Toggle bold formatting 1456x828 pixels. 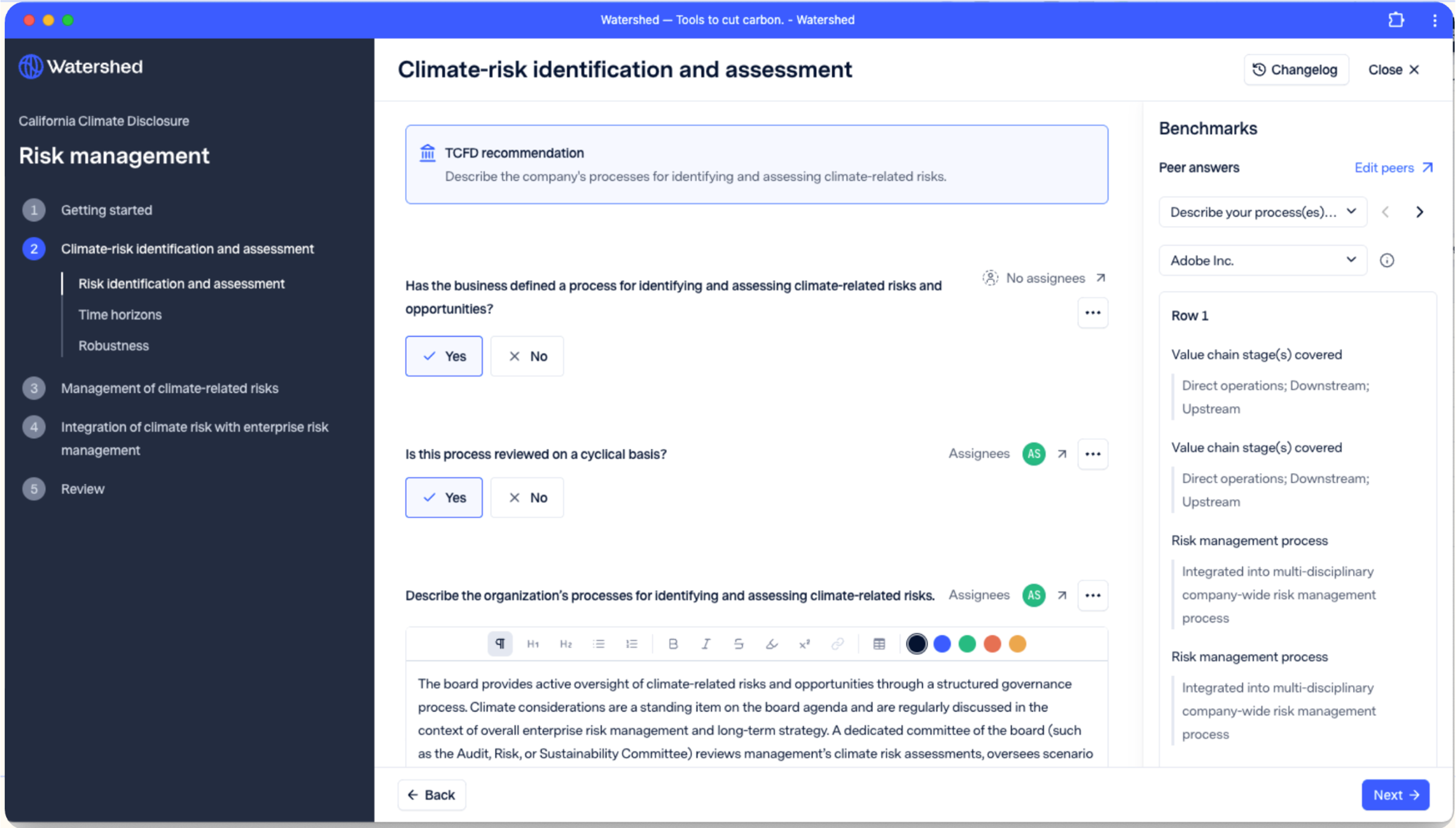(673, 644)
